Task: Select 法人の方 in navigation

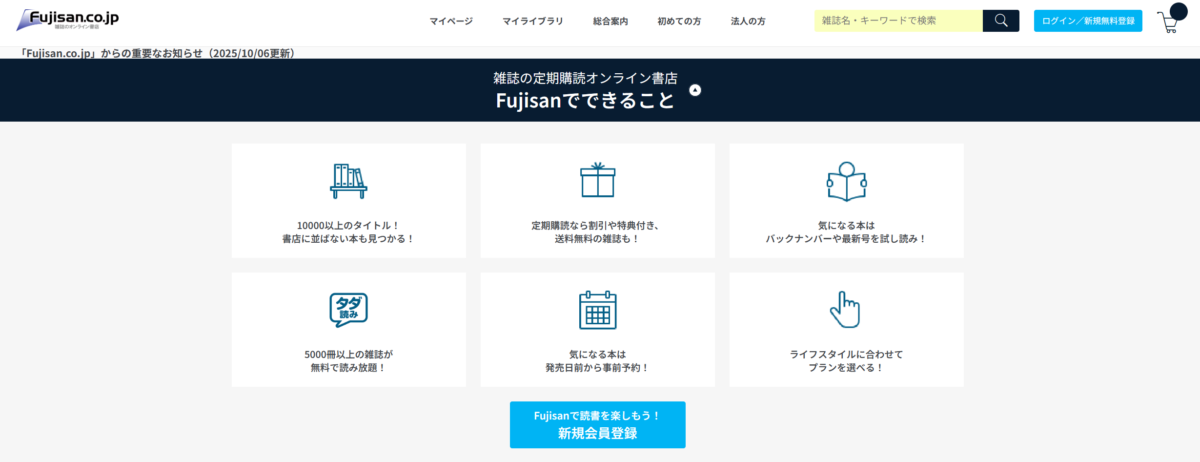Action: click(748, 21)
